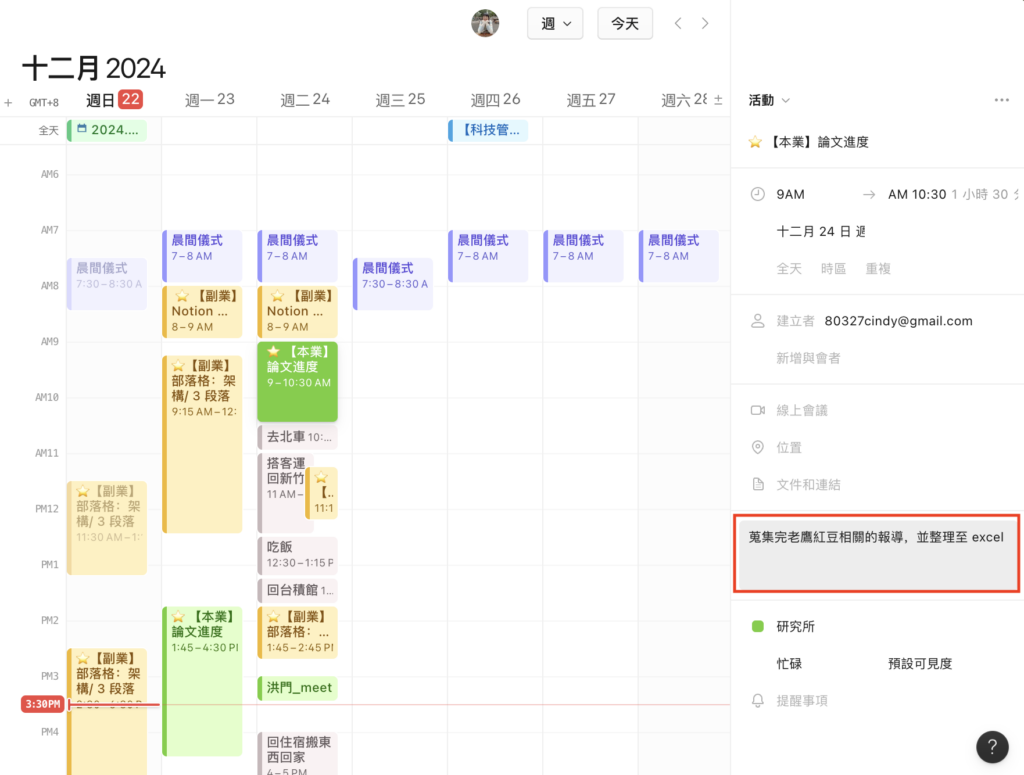Click the plus icon beside GMT+8

9,102
